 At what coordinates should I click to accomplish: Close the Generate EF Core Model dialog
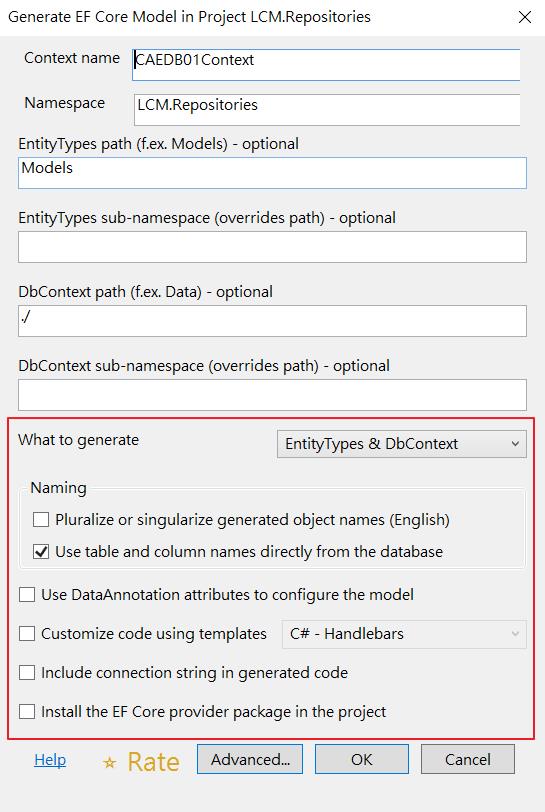(x=525, y=17)
